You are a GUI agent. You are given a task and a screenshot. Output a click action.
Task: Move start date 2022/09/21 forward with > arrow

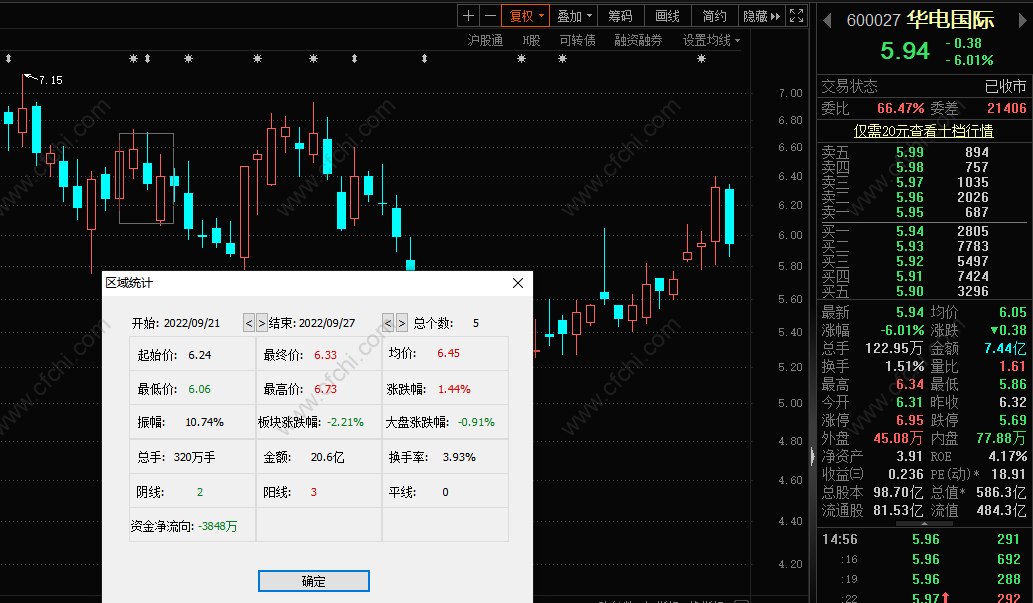point(262,323)
